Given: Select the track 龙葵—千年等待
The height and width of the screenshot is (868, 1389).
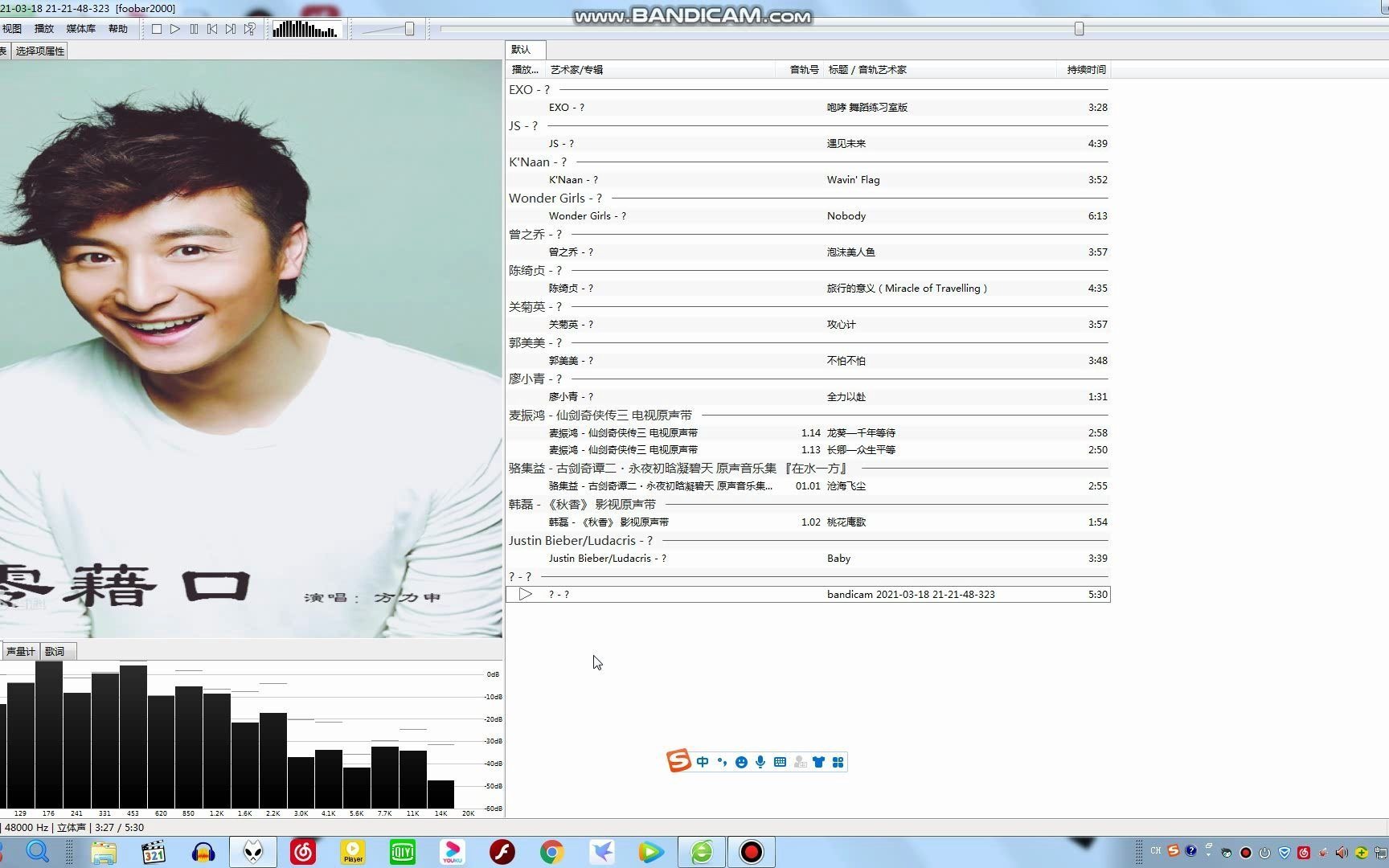Looking at the screenshot, I should (x=808, y=433).
